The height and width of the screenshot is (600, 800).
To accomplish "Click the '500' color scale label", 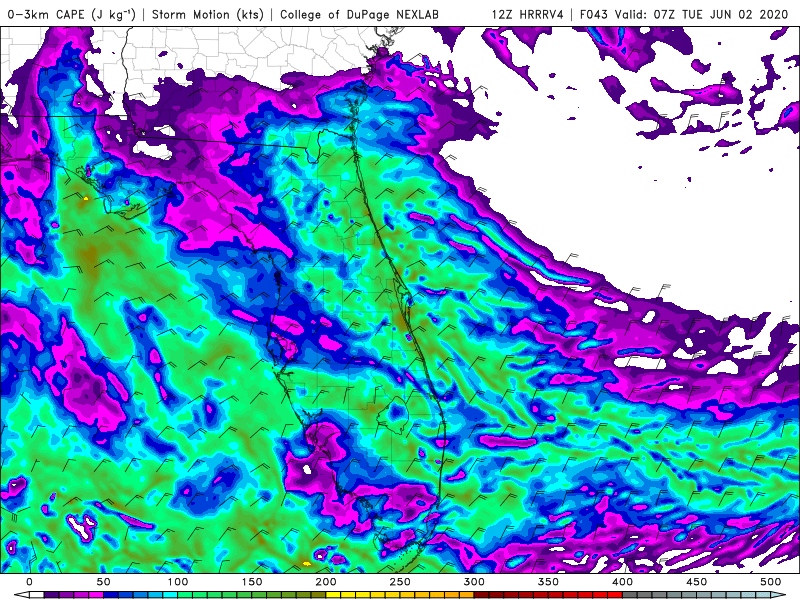I will (x=770, y=582).
